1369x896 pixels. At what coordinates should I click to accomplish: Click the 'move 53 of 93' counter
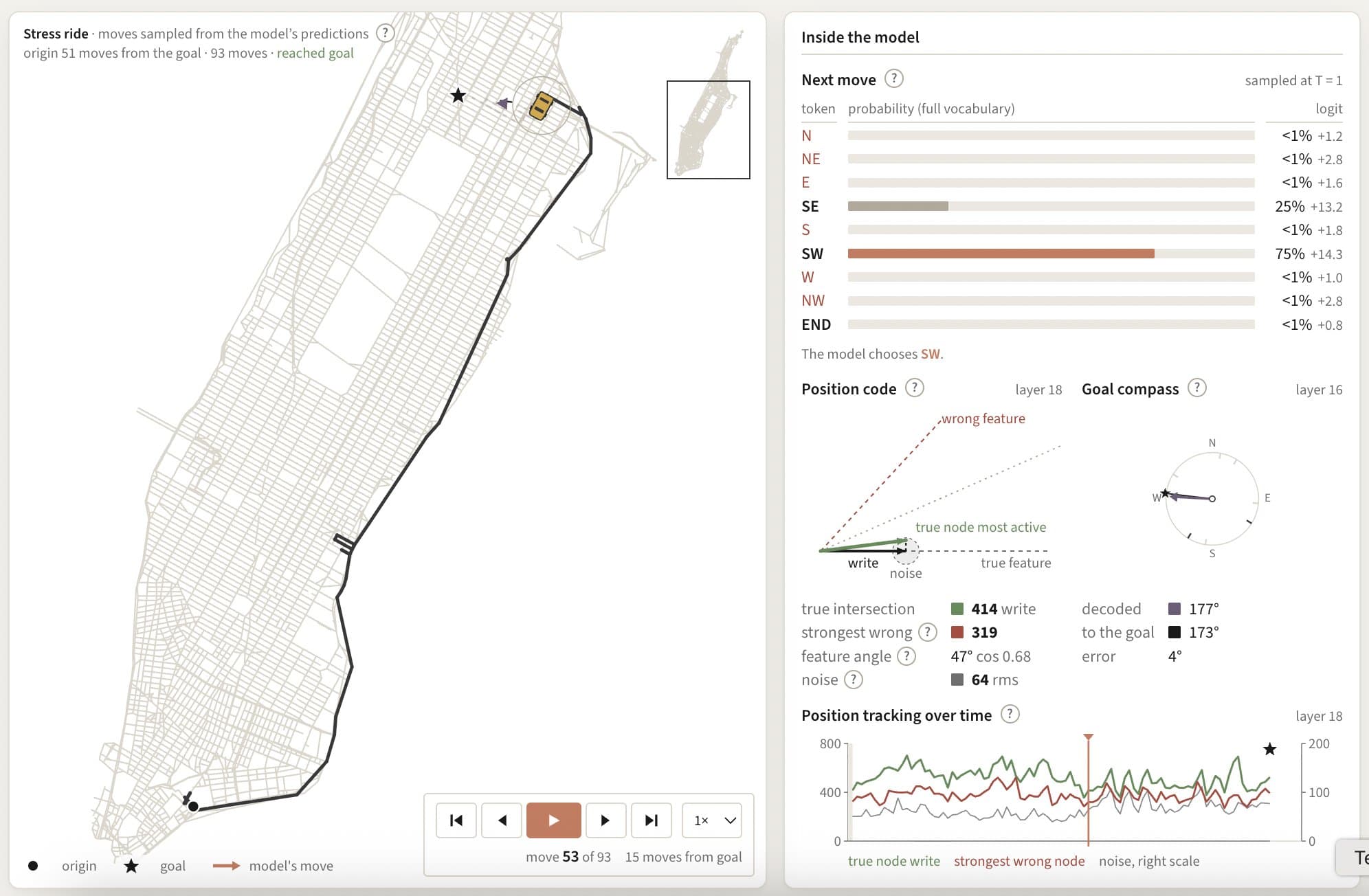[568, 857]
